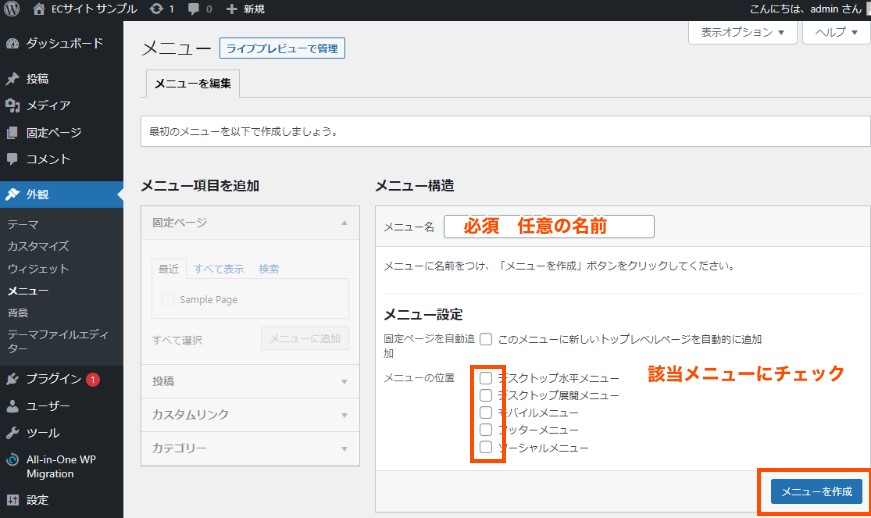This screenshot has height=518, width=871.
Task: Click the メニューを作成 button
Action: click(x=816, y=491)
